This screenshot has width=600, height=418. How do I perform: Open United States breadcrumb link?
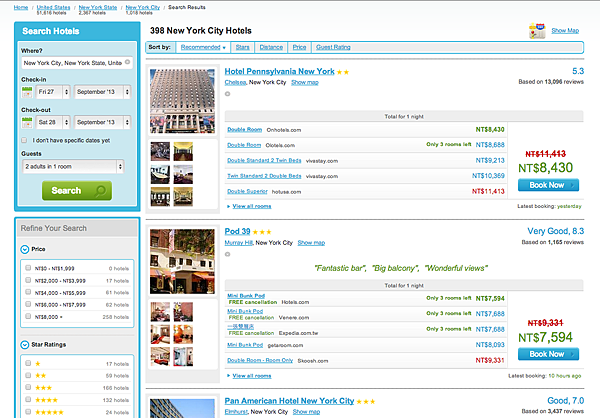point(53,7)
